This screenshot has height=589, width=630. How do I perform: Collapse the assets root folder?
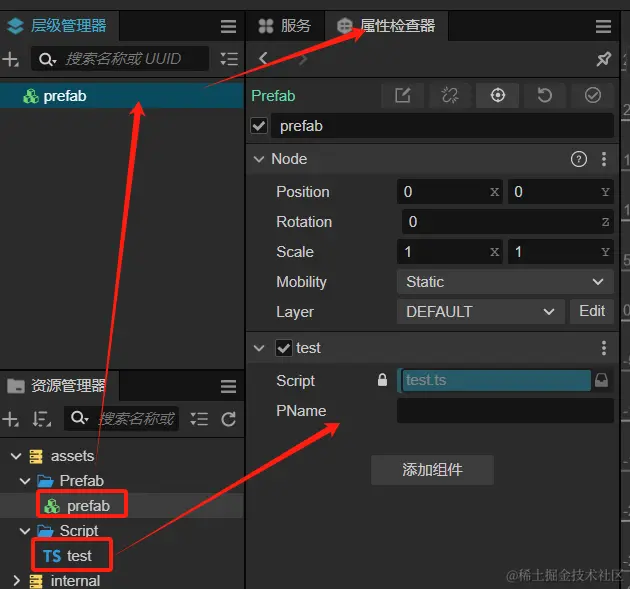tap(16, 456)
